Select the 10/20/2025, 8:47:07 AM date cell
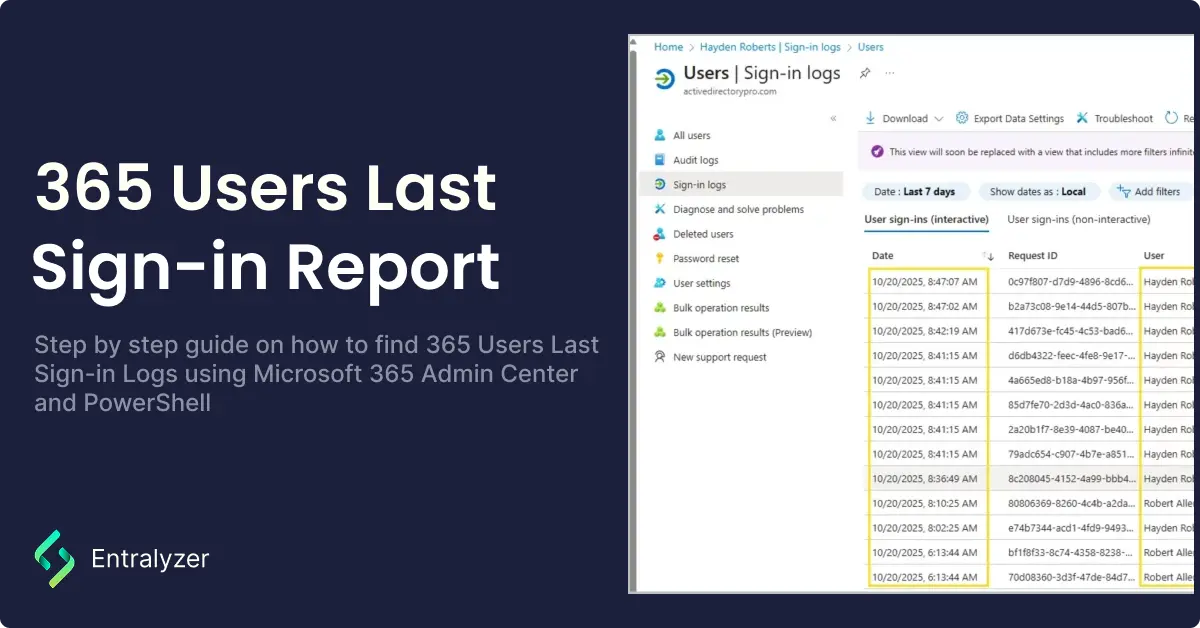The height and width of the screenshot is (628, 1200). pos(925,282)
